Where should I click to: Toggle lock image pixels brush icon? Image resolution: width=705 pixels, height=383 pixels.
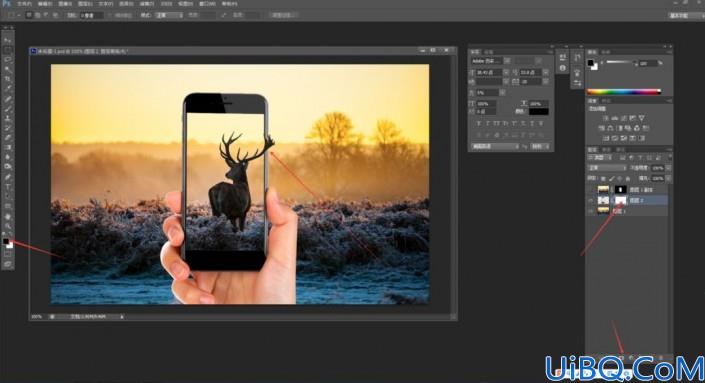coord(611,178)
